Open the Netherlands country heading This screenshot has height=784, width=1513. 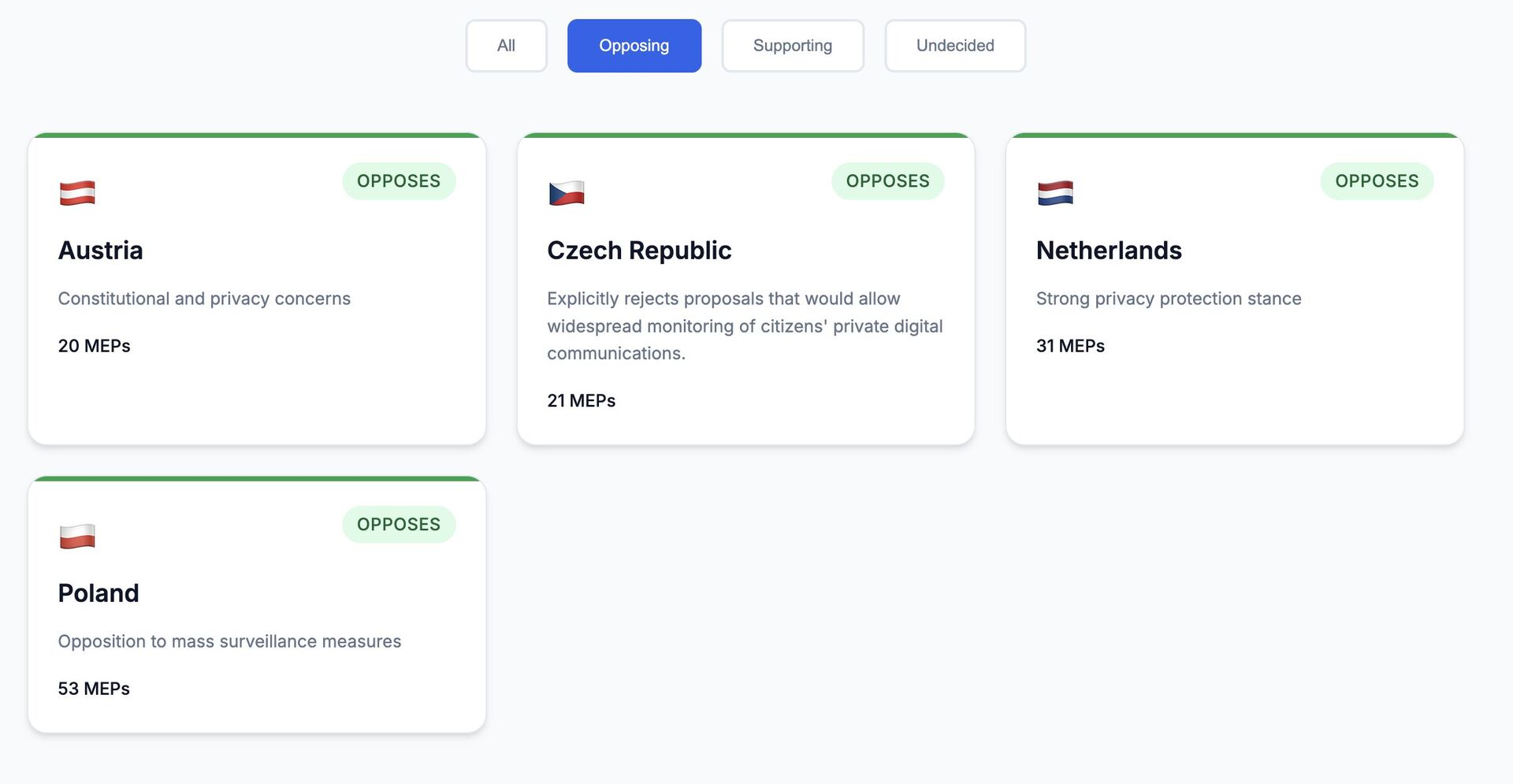click(x=1109, y=251)
